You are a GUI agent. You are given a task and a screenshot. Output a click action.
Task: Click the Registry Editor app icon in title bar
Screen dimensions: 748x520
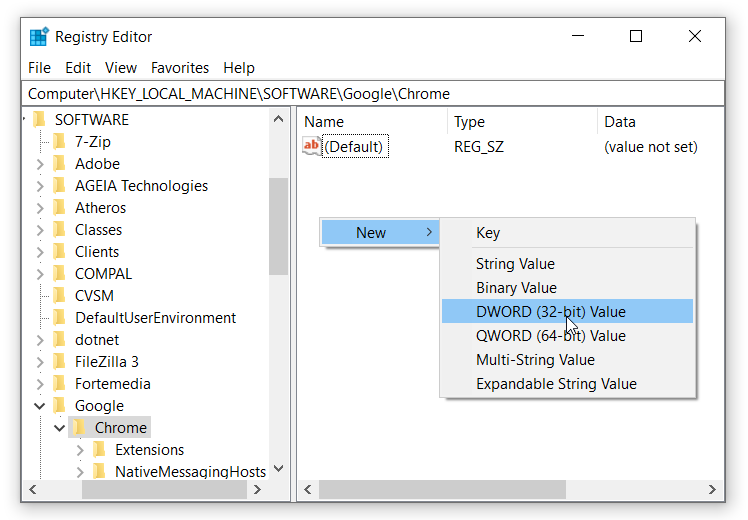pyautogui.click(x=39, y=36)
